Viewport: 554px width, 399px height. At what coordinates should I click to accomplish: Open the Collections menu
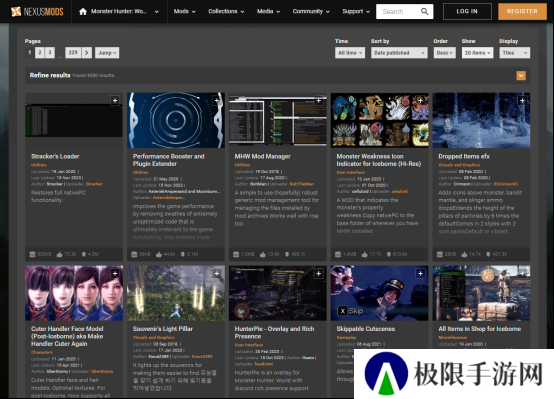pyautogui.click(x=226, y=11)
